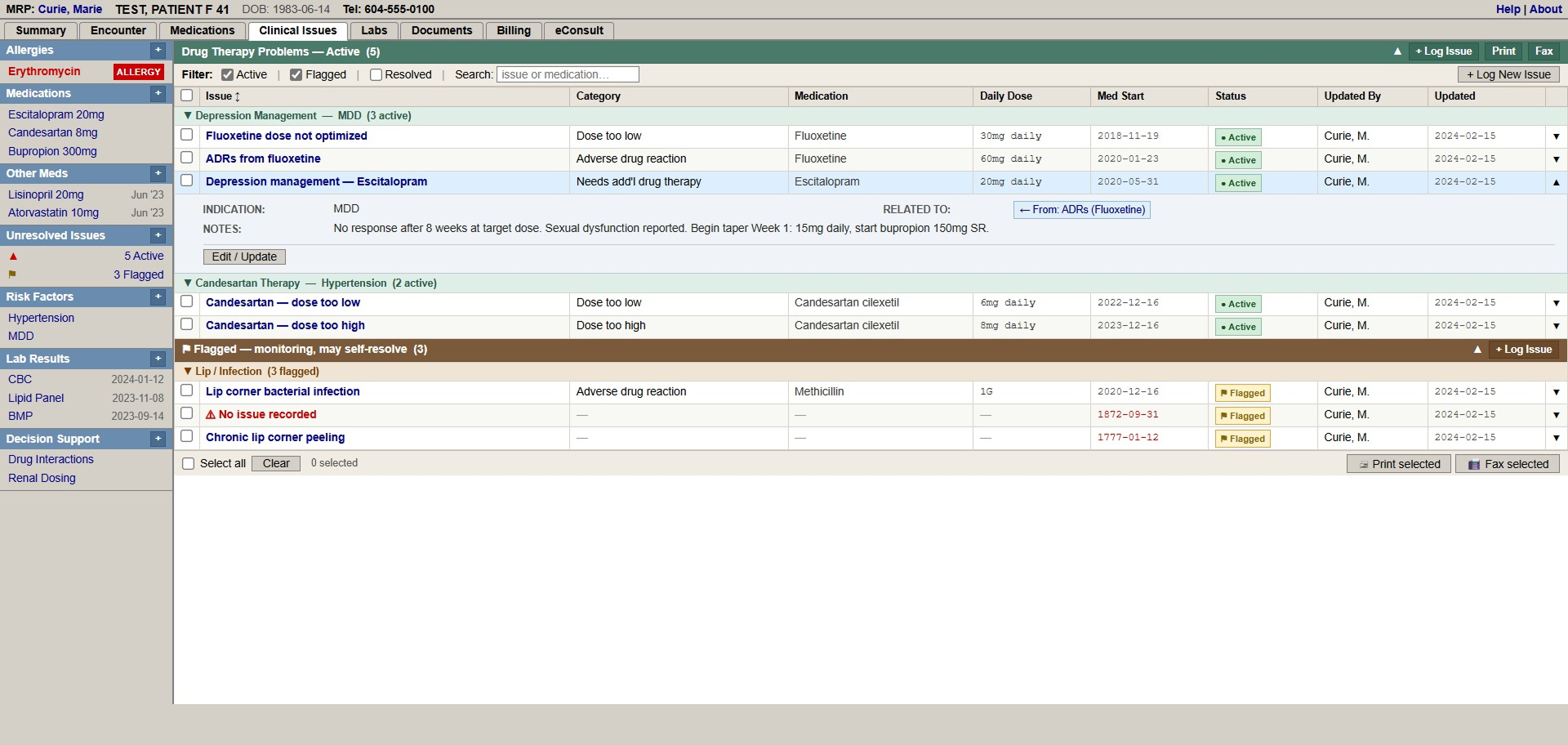1568x745 pixels.
Task: Click the plus icon on Risk Factors
Action: [x=158, y=297]
